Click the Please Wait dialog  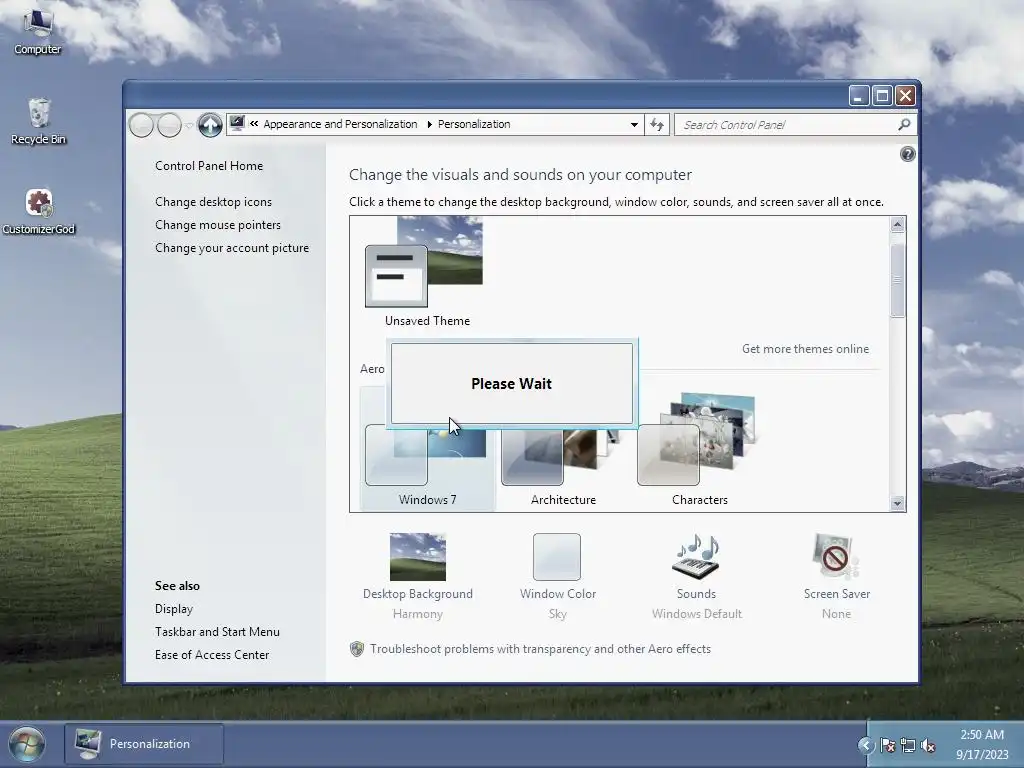(511, 383)
